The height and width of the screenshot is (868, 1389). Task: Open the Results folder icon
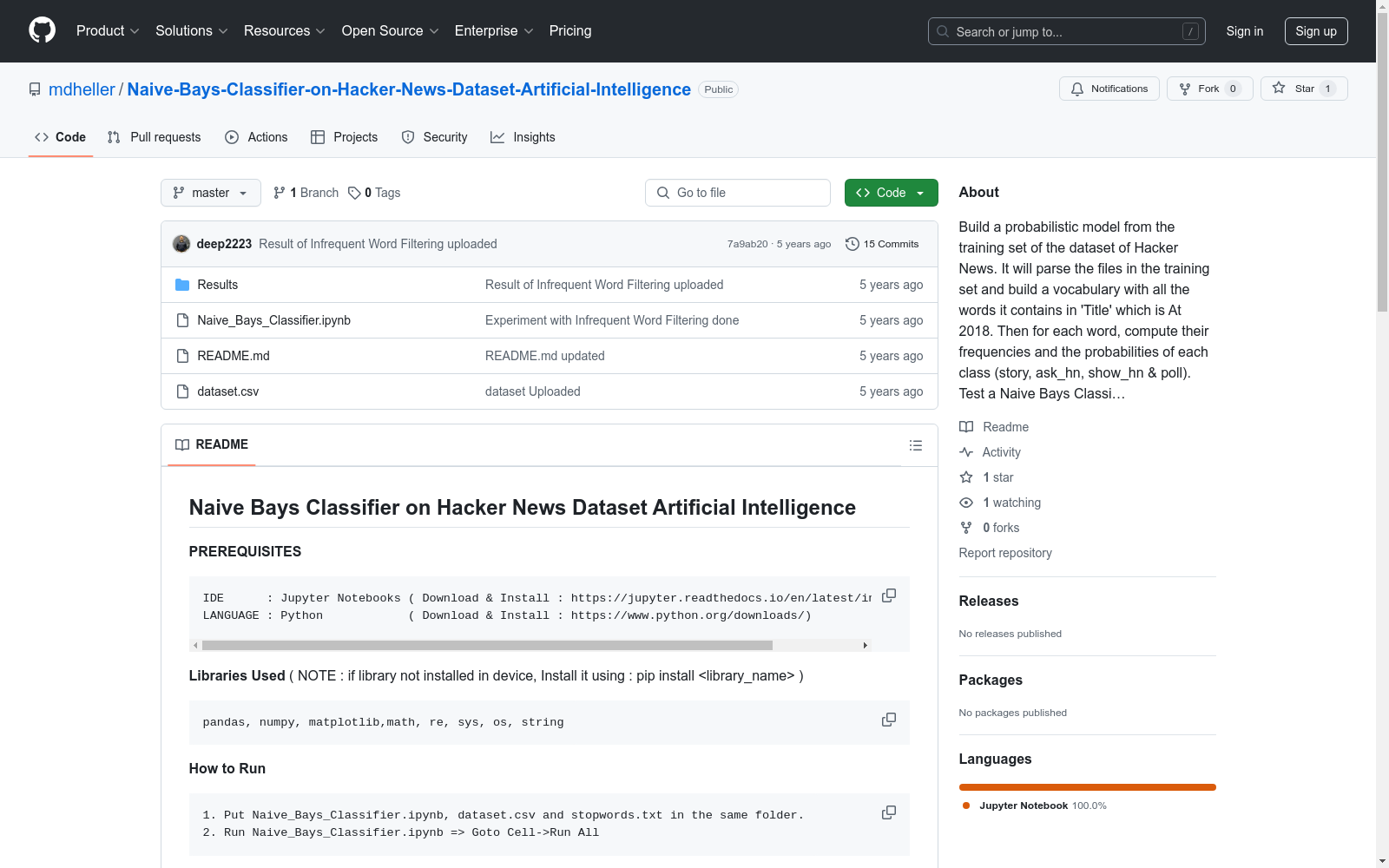182,285
